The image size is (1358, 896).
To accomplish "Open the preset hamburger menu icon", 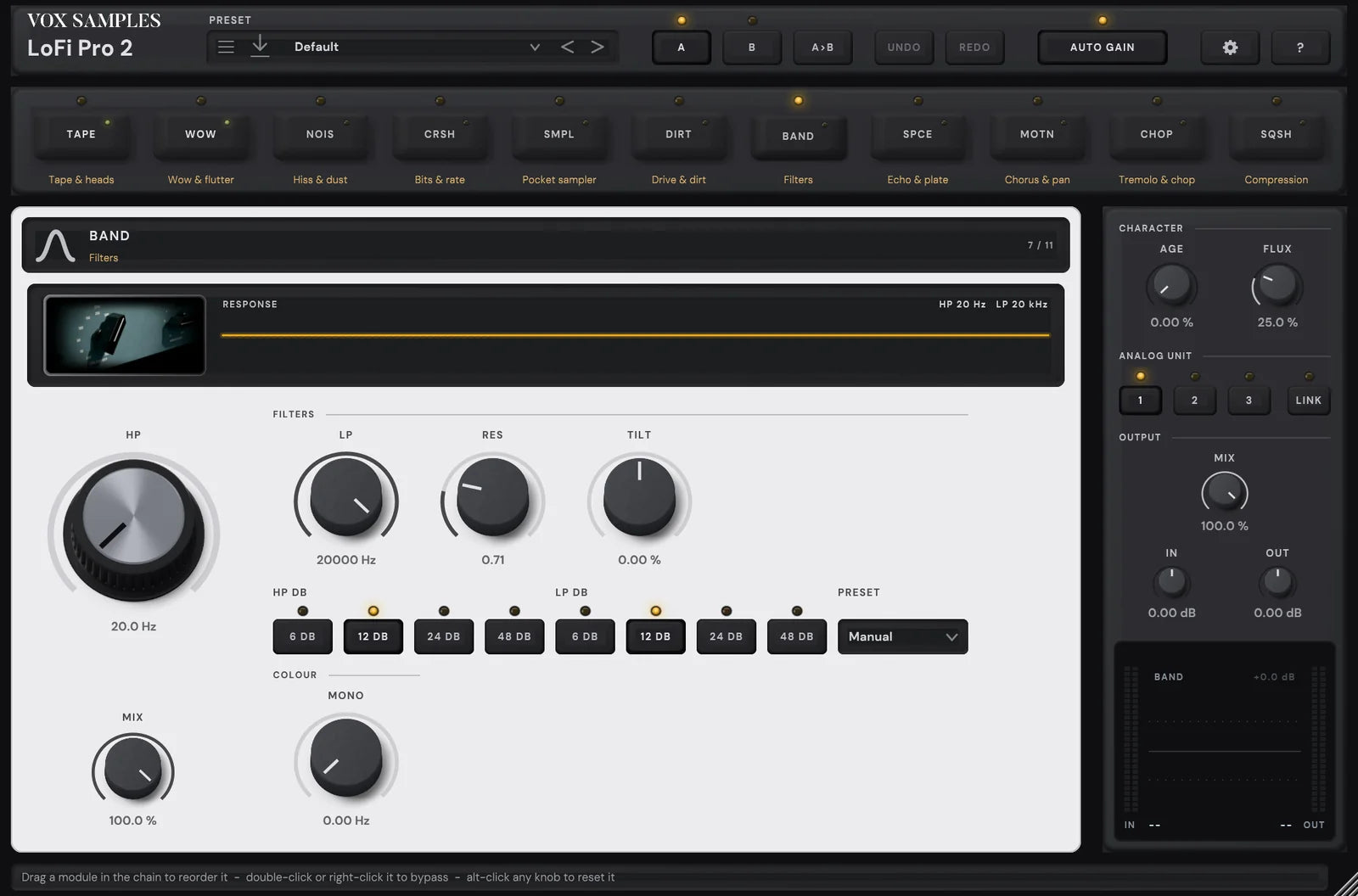I will click(x=226, y=48).
